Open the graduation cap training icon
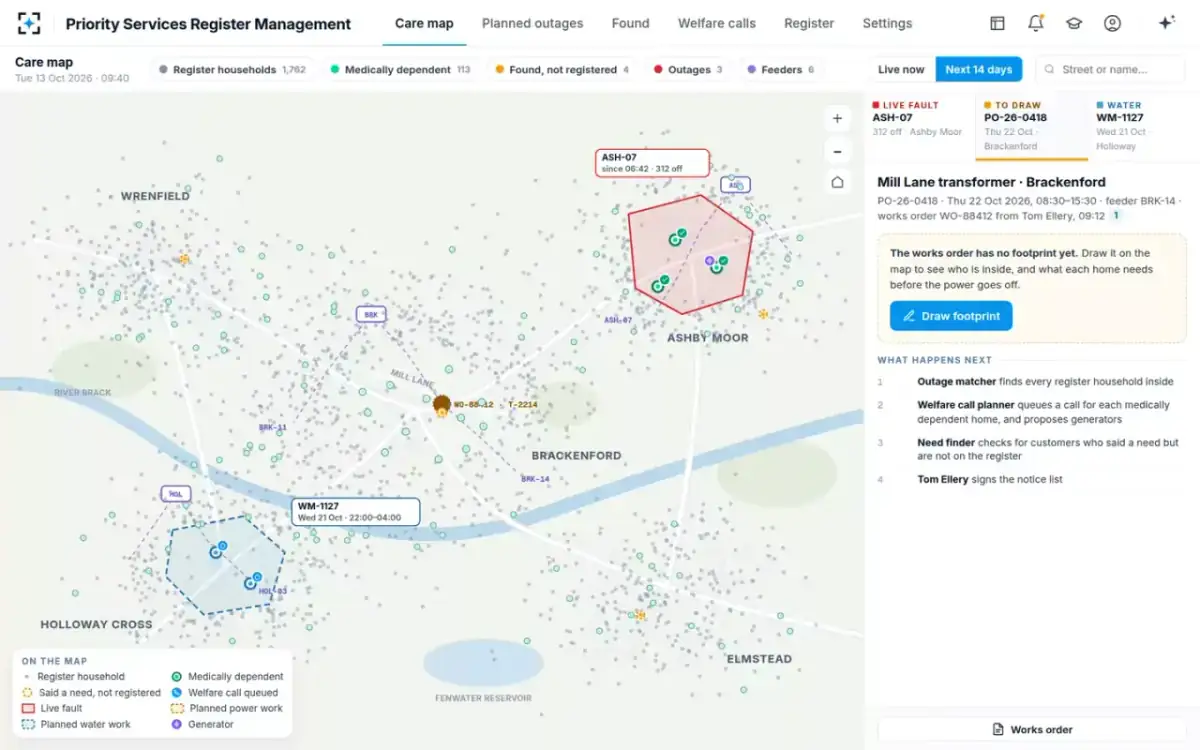 [1074, 23]
